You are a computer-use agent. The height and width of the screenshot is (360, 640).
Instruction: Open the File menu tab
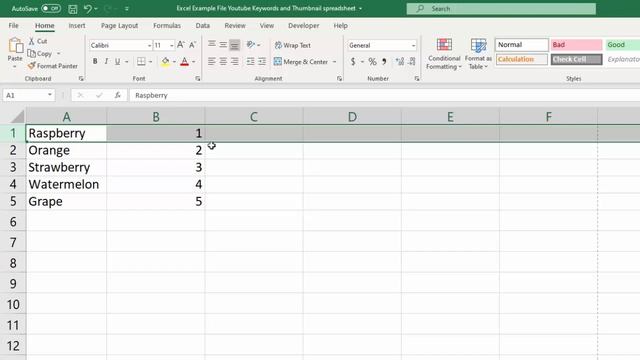tap(13, 25)
